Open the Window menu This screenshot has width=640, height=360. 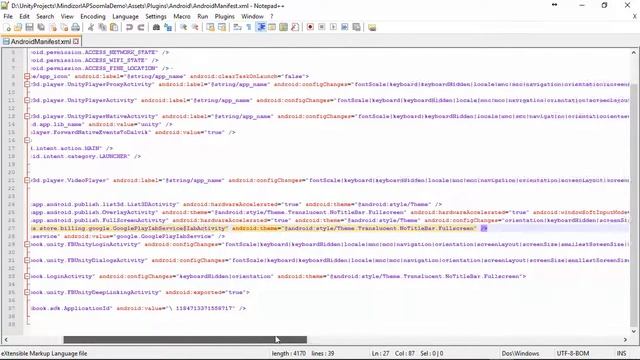(x=252, y=16)
